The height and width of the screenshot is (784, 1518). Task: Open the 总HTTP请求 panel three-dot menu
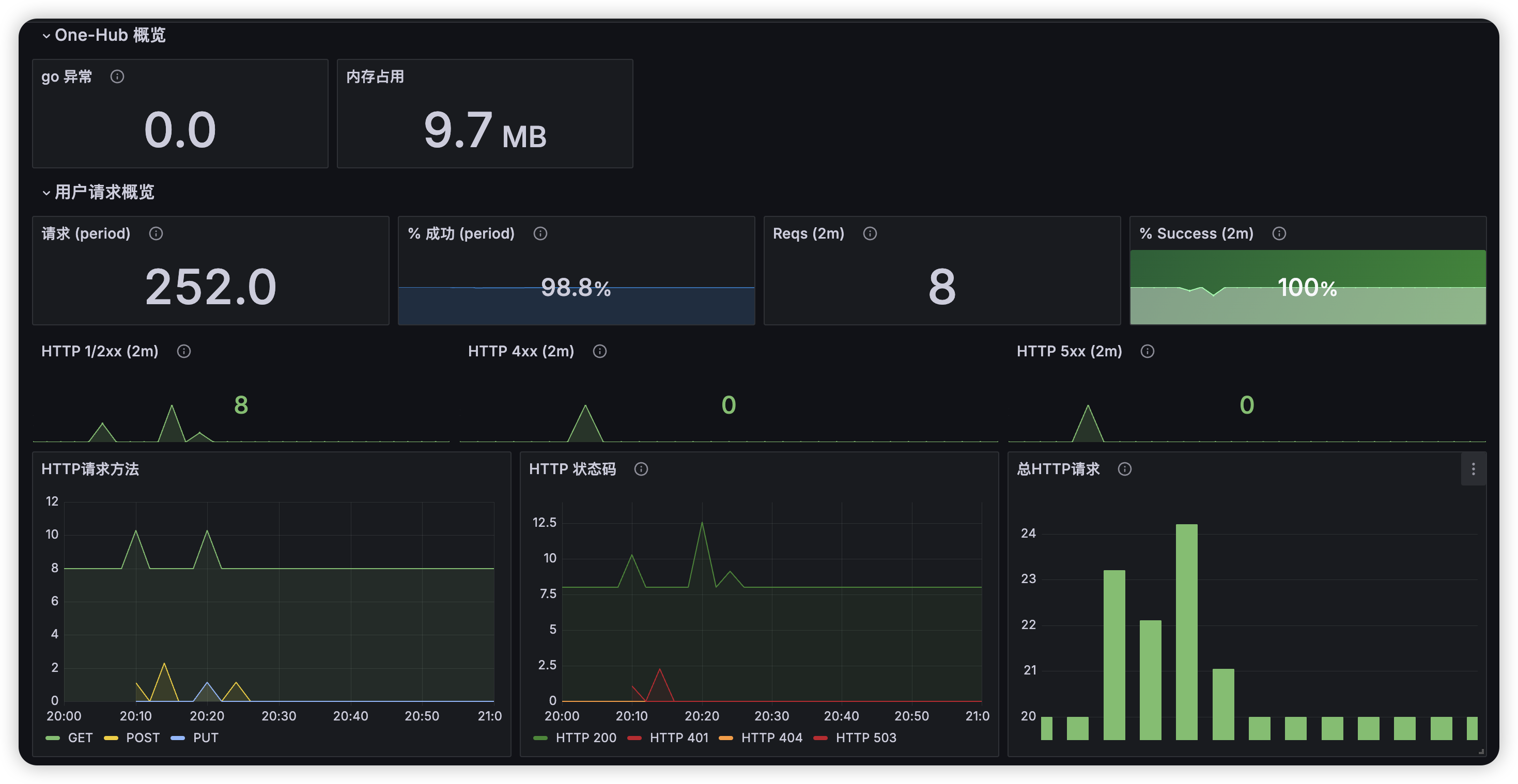pyautogui.click(x=1473, y=469)
